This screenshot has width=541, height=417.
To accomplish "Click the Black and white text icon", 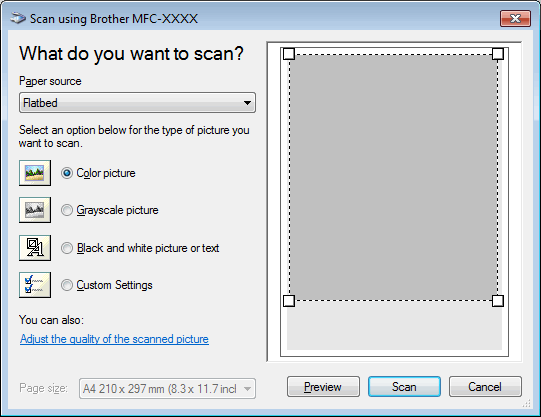I will coord(35,248).
